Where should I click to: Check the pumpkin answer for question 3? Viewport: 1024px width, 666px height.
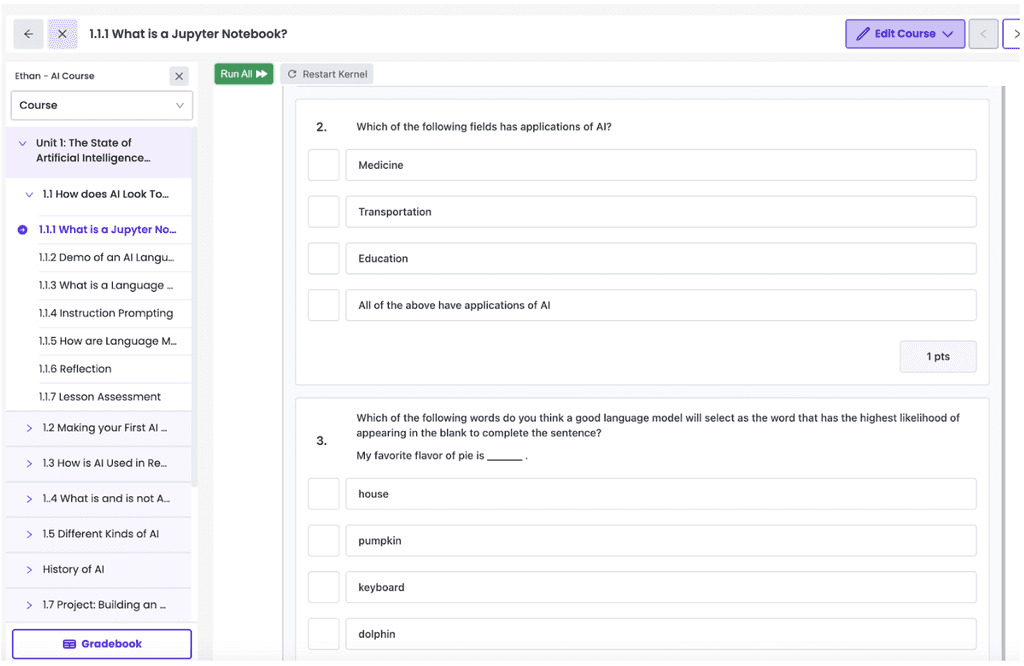click(x=323, y=540)
